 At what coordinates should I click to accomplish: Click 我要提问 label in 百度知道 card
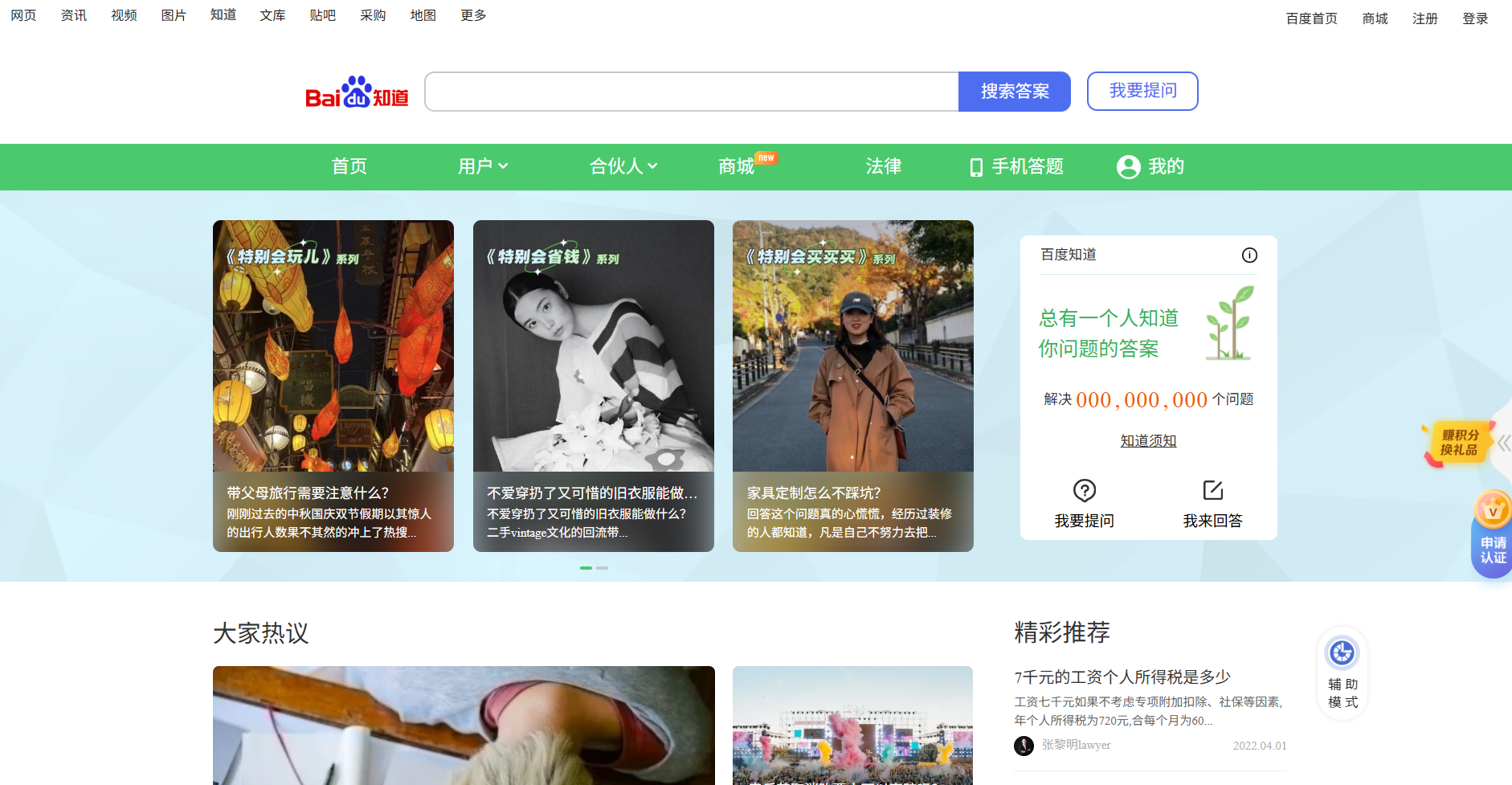[1085, 521]
